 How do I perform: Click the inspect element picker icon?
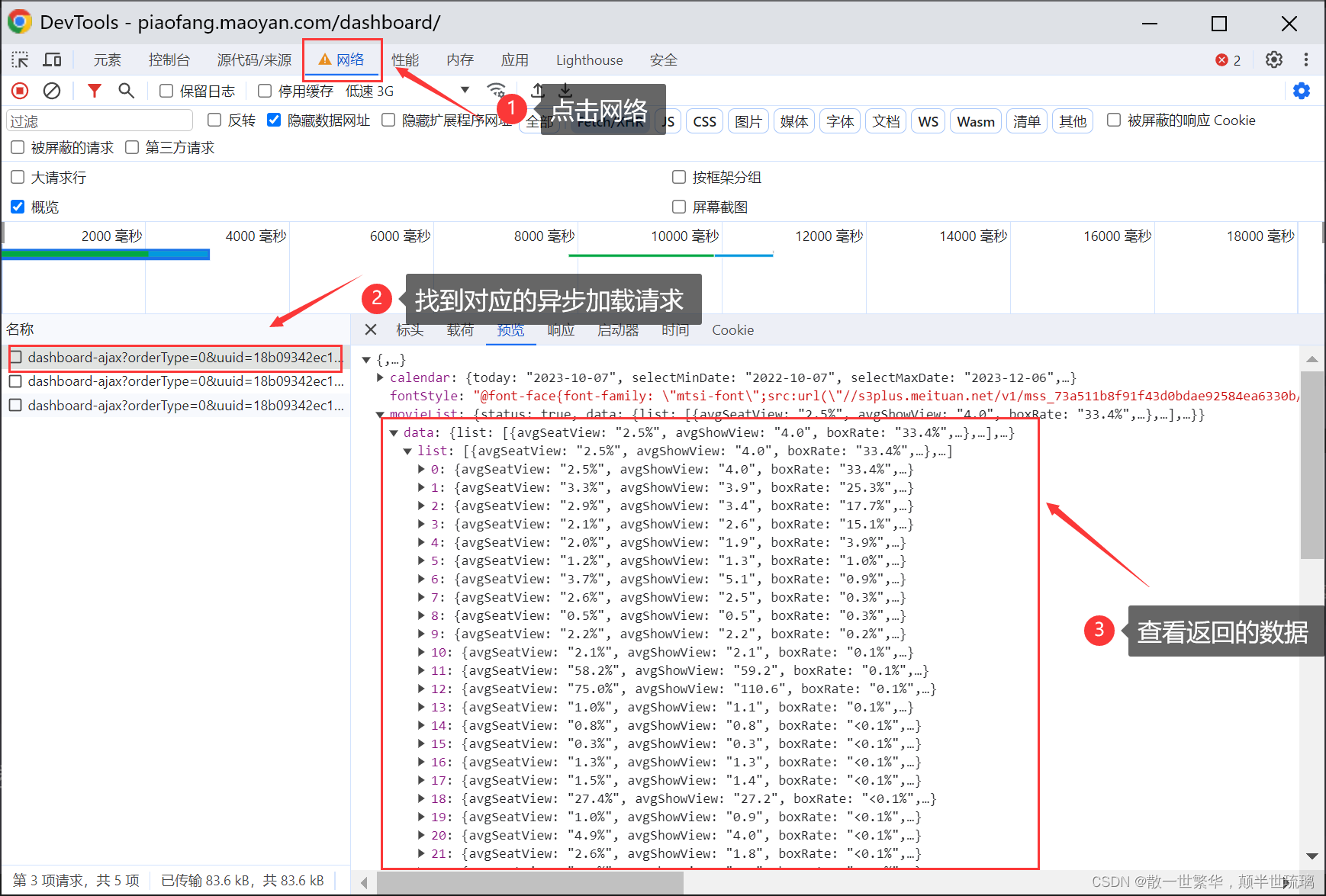tap(20, 59)
